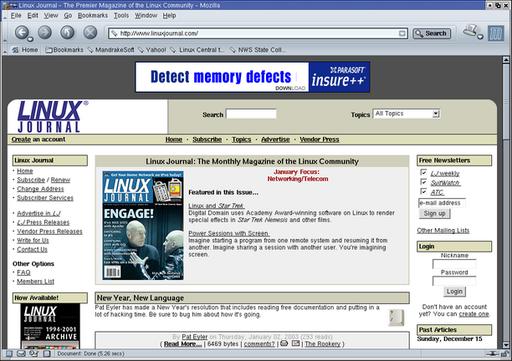Screen dimensions: 512x361
Task: Stop loading with the Stop icon
Action: click(x=90, y=32)
